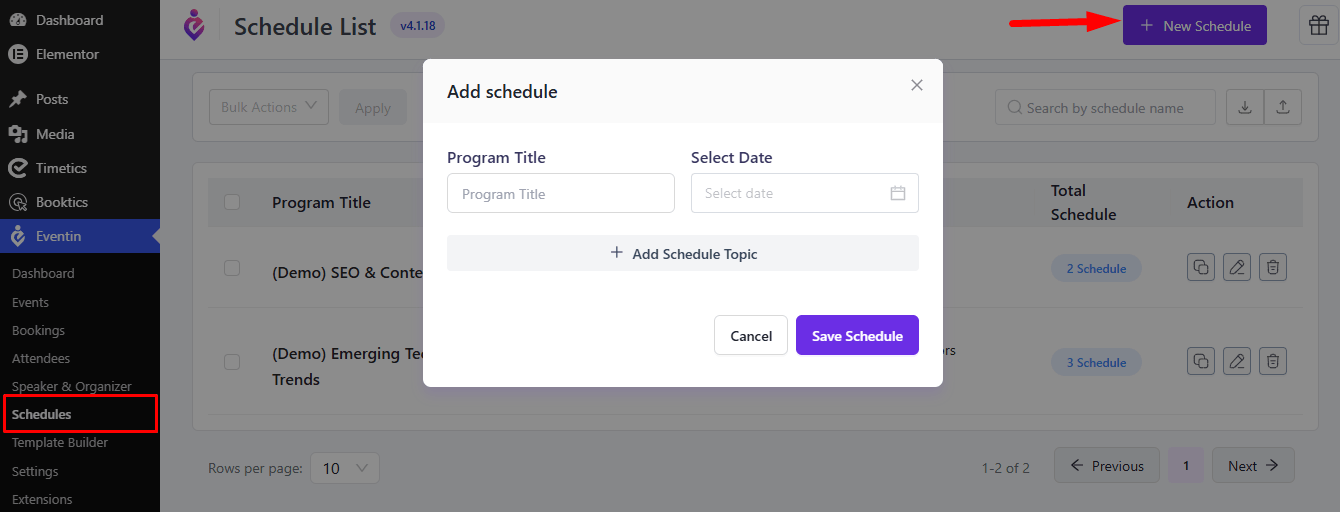
Task: Go to Elementor in the sidebar menu
Action: click(x=67, y=54)
